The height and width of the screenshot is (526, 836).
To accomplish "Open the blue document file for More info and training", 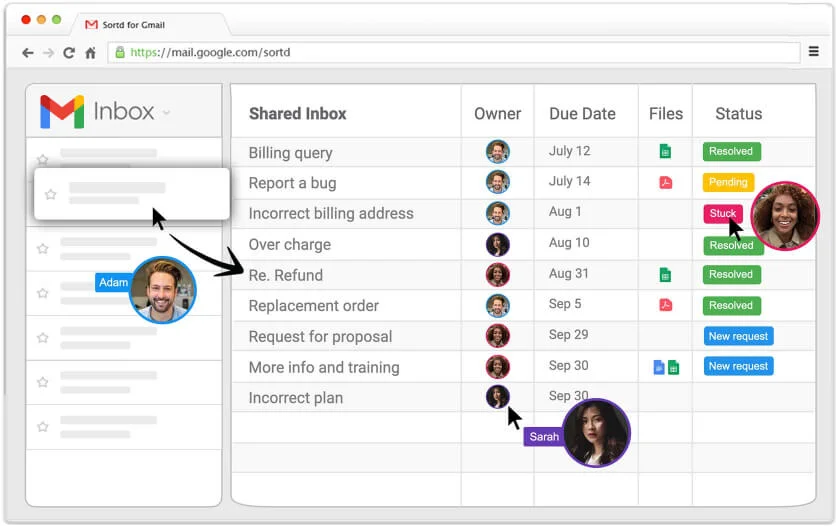I will point(658,367).
